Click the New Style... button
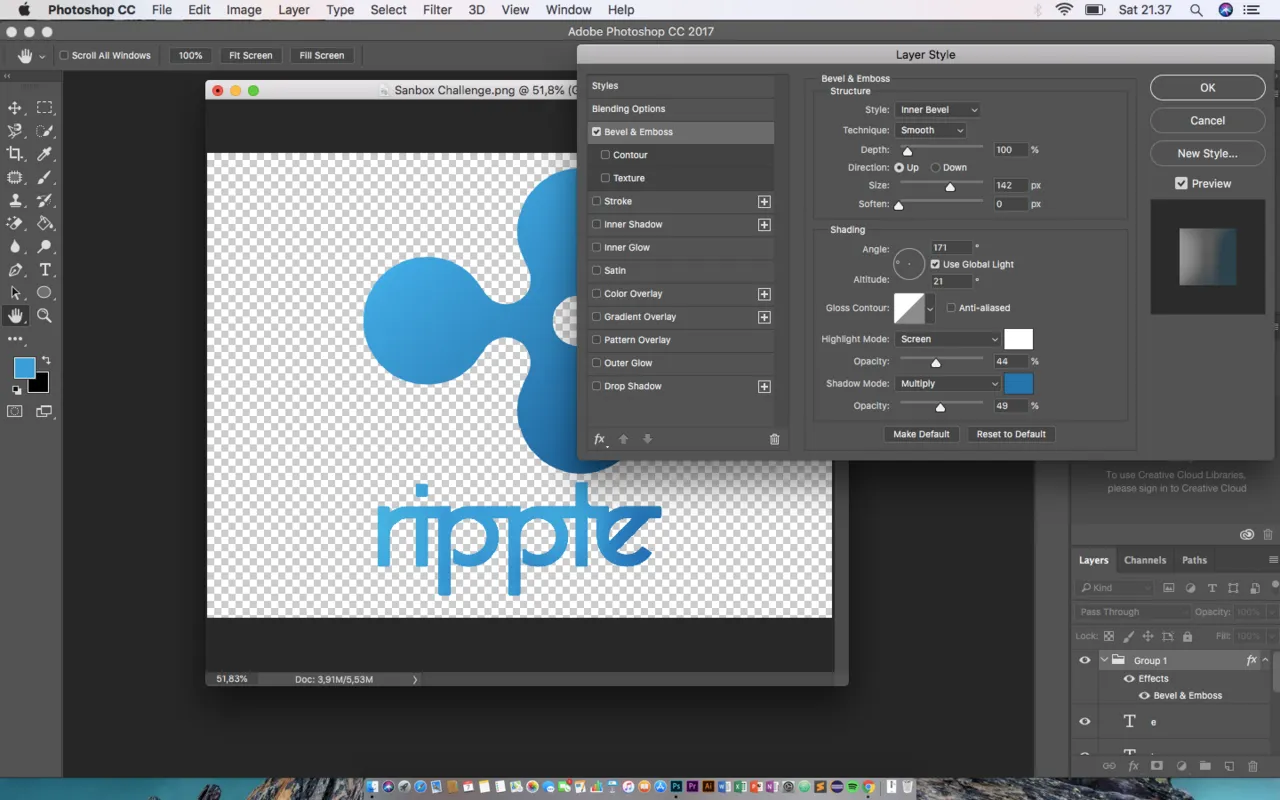The image size is (1280, 800). pos(1207,154)
